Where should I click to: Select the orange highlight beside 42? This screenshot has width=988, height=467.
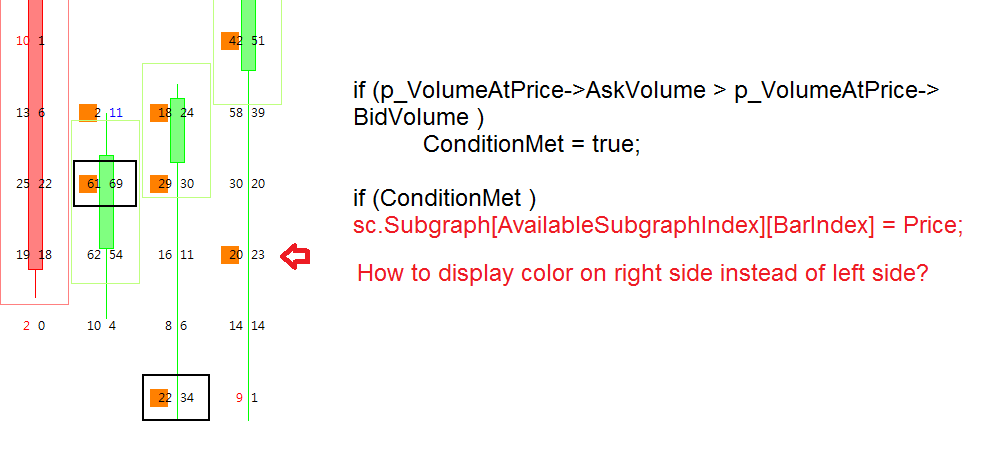coord(230,41)
